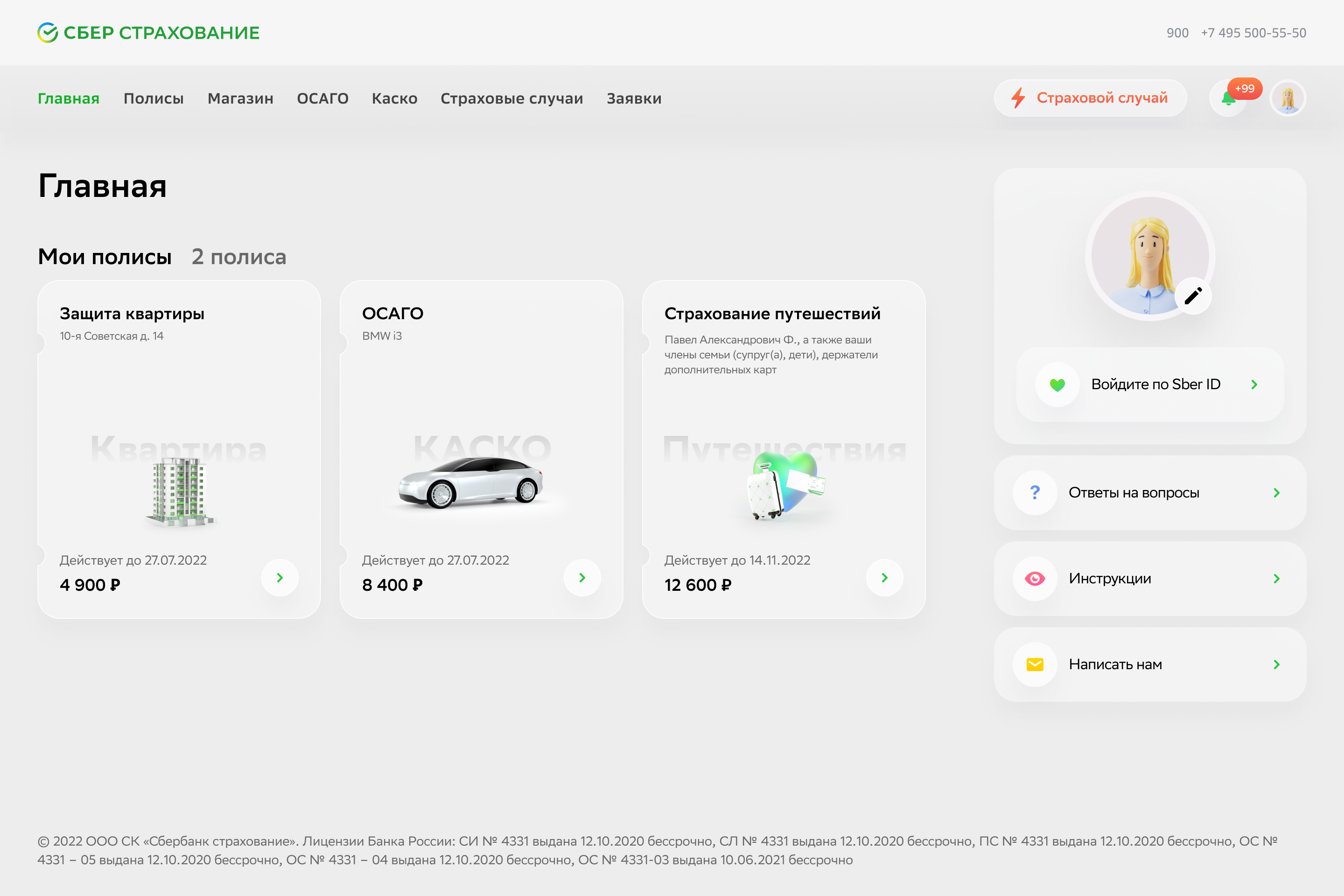The image size is (1344, 896).
Task: Switch to the Полисы menu tab
Action: coord(153,98)
